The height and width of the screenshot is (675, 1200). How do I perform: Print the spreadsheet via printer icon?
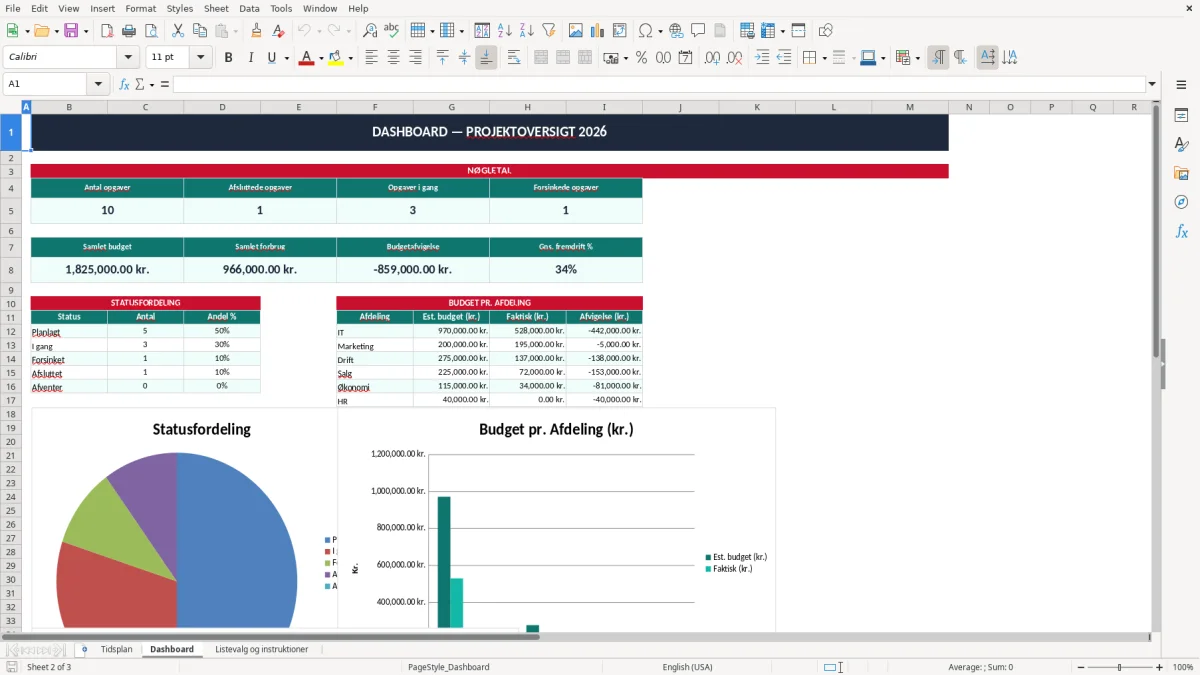129,31
